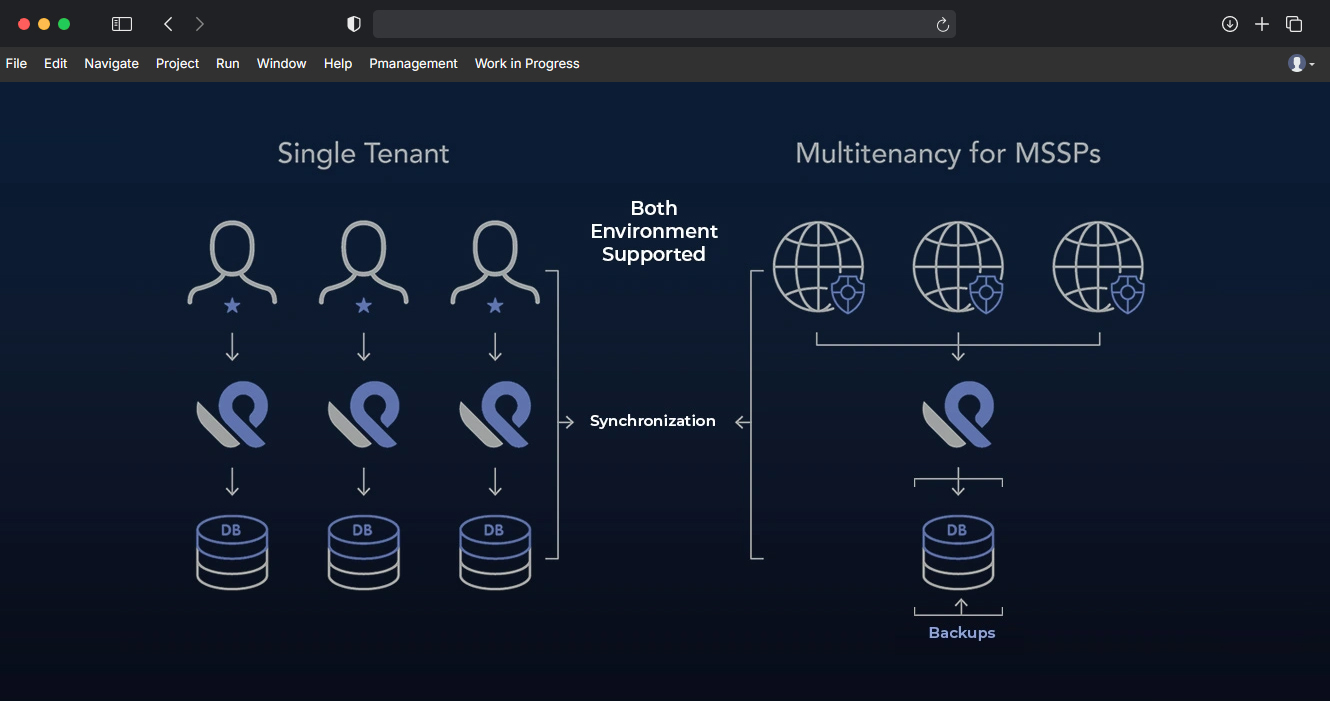This screenshot has height=701, width=1330.
Task: Show browser downloads
Action: (x=1230, y=24)
